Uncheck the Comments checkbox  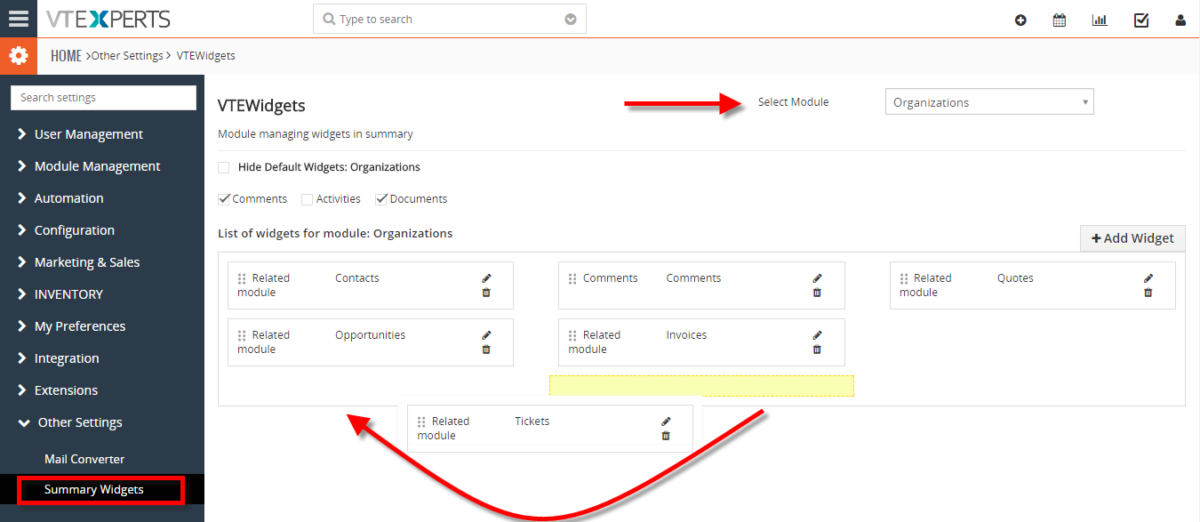click(x=224, y=199)
